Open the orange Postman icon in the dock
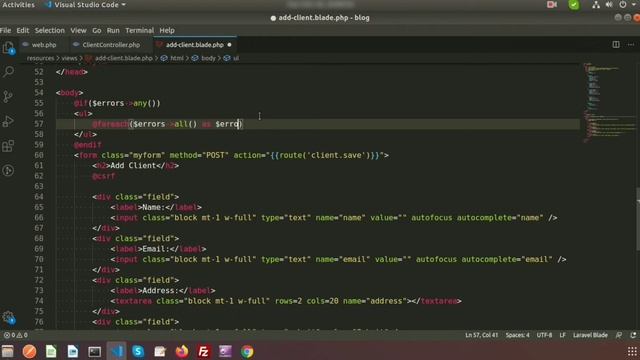Viewport: 640px width, 360px height. (29, 351)
